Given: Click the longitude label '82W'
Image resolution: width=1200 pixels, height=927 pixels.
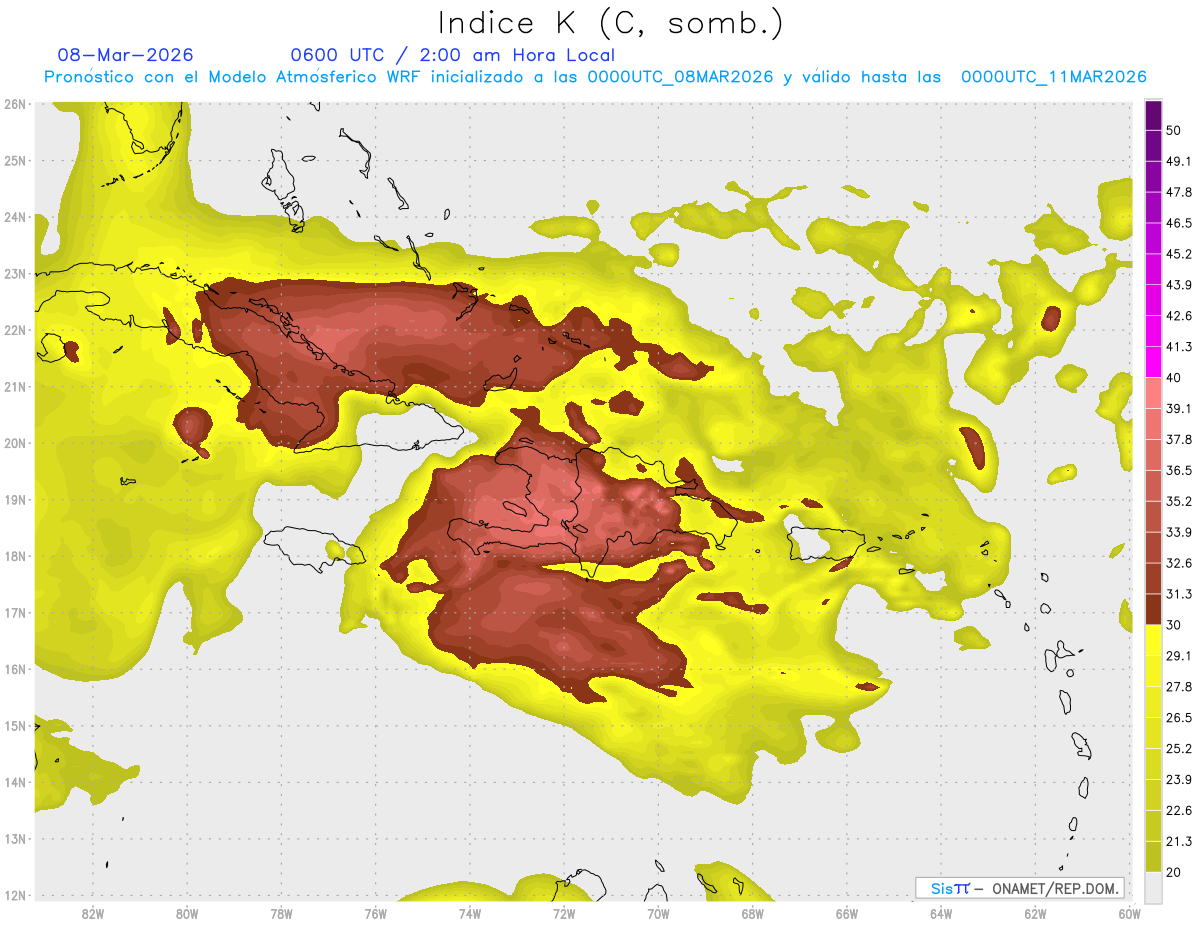Looking at the screenshot, I should [92, 913].
